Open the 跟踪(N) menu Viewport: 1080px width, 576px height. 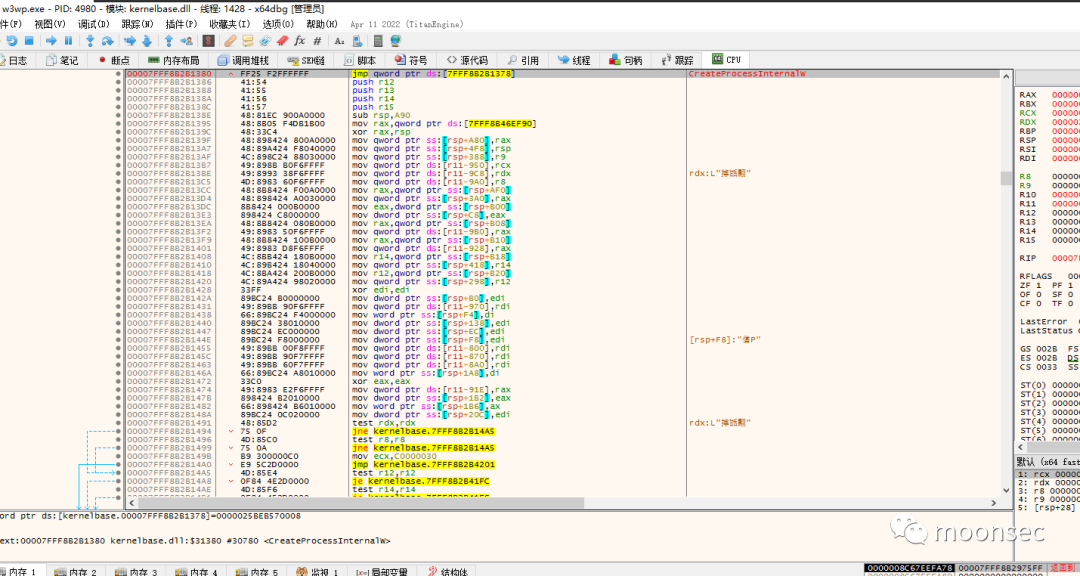[138, 24]
